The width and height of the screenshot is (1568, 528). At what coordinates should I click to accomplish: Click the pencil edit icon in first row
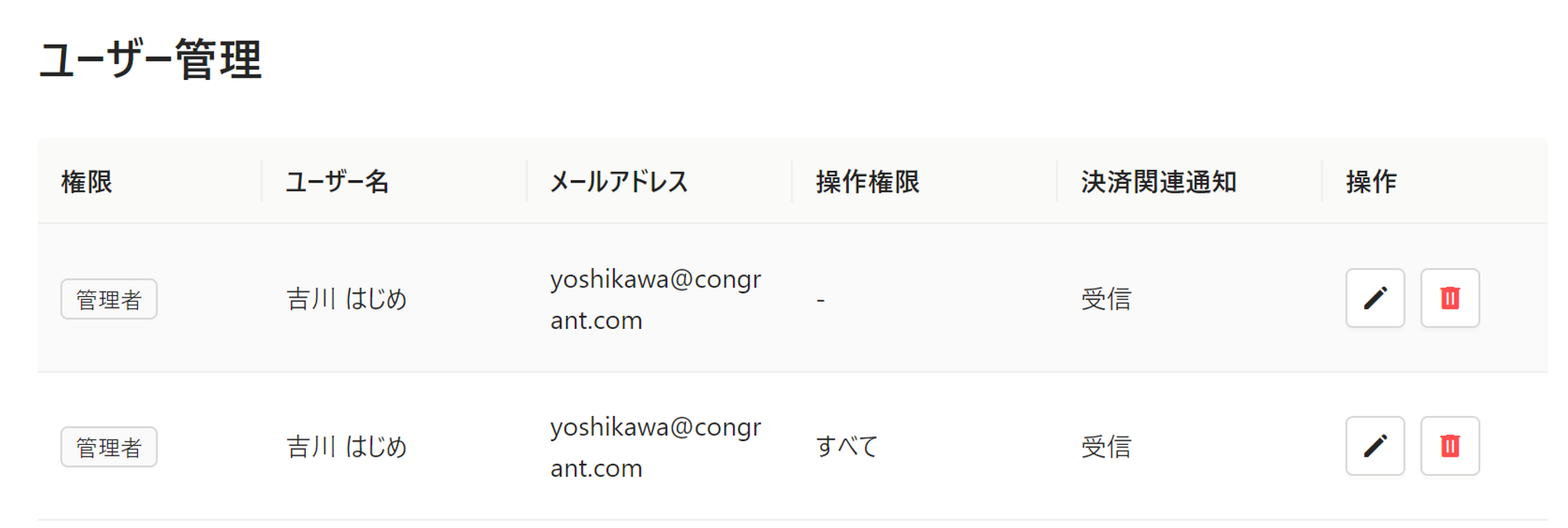click(x=1375, y=298)
